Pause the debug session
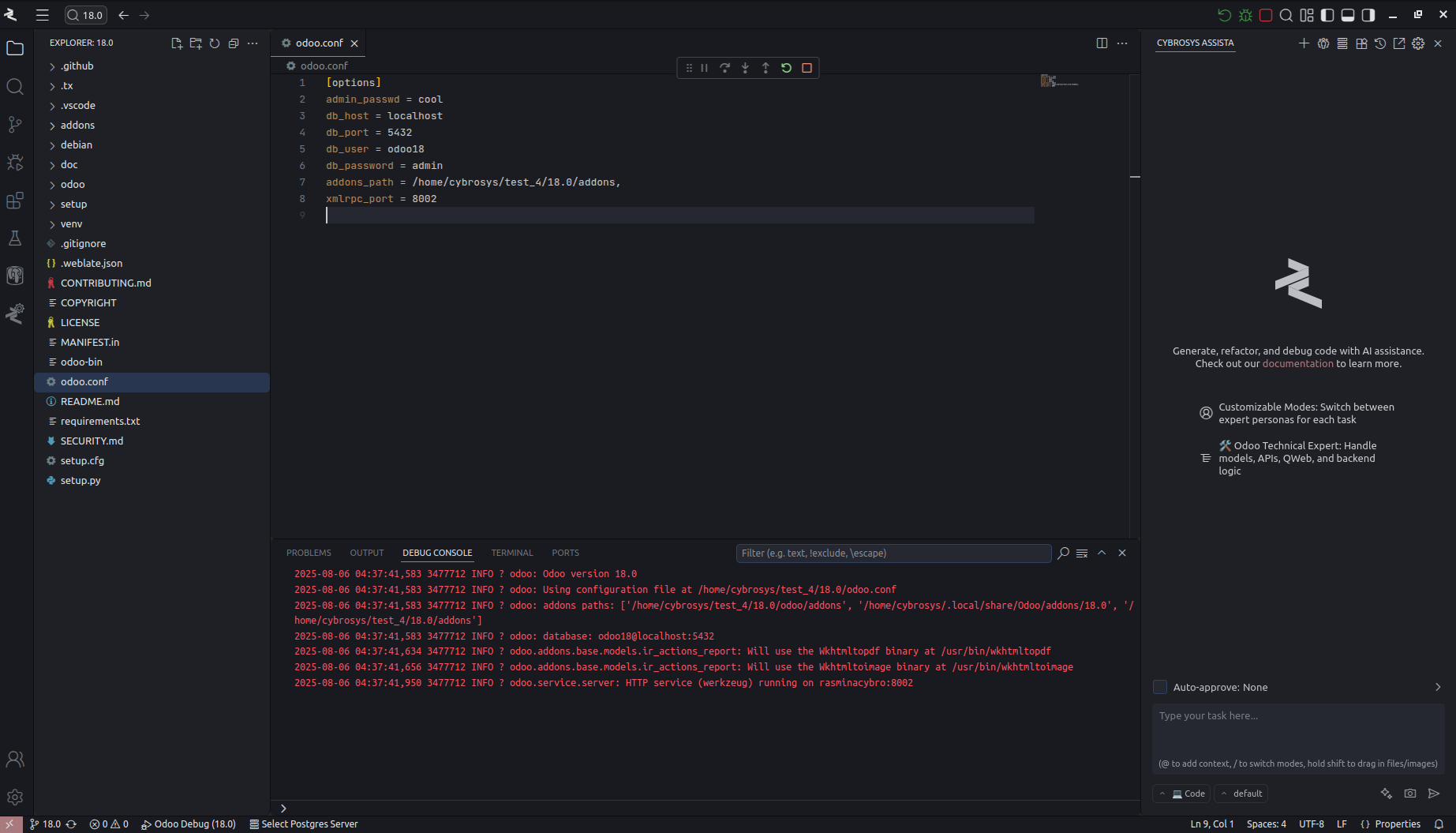 click(x=704, y=68)
